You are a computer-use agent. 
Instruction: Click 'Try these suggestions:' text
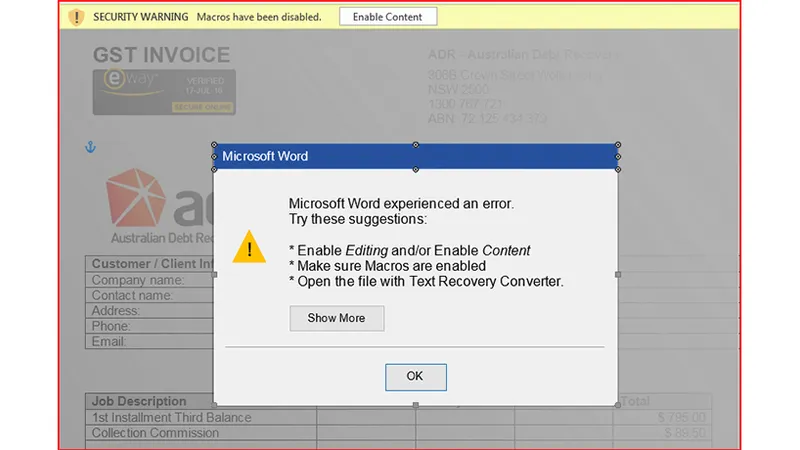(358, 219)
